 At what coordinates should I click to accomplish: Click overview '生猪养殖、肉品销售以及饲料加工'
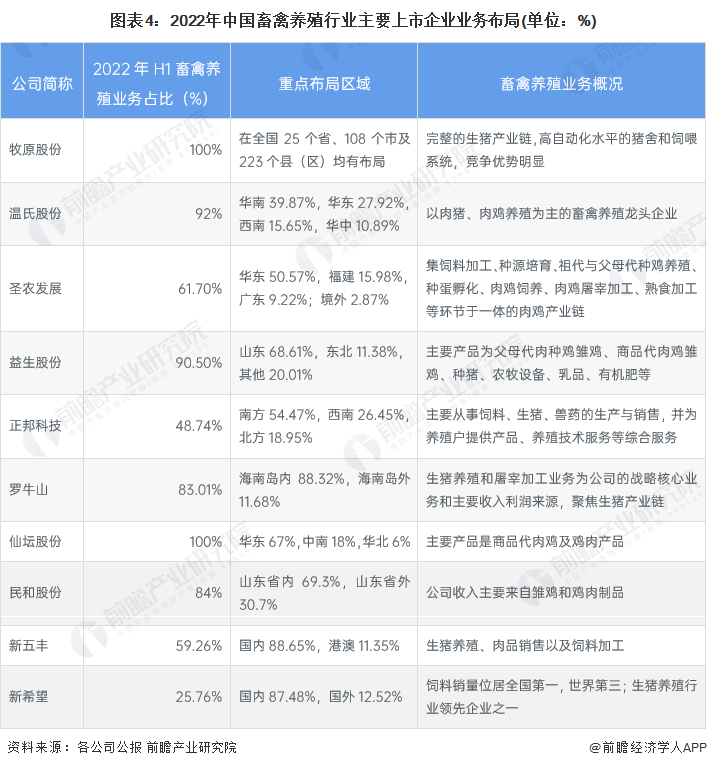(525, 646)
